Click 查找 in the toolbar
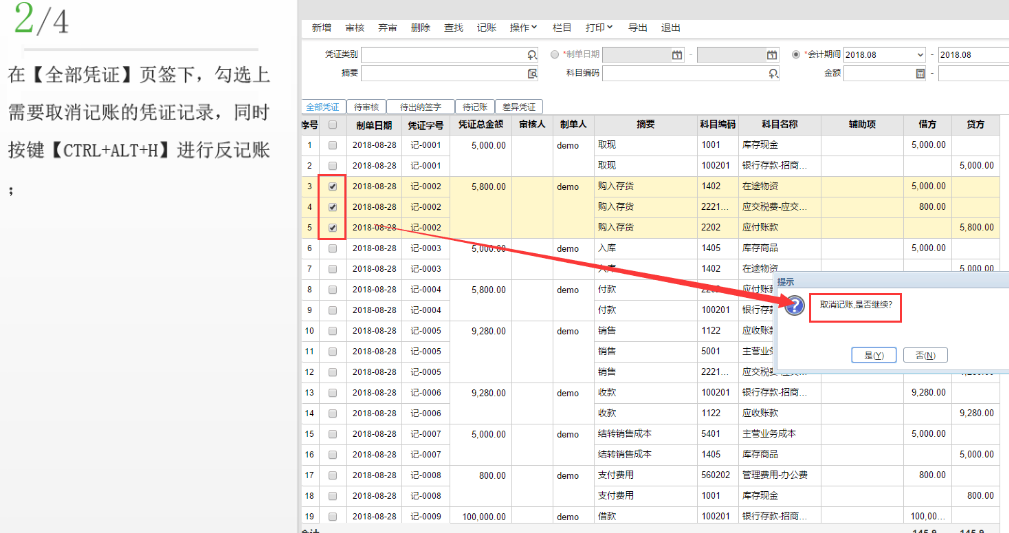The height and width of the screenshot is (533, 1009). (x=454, y=28)
